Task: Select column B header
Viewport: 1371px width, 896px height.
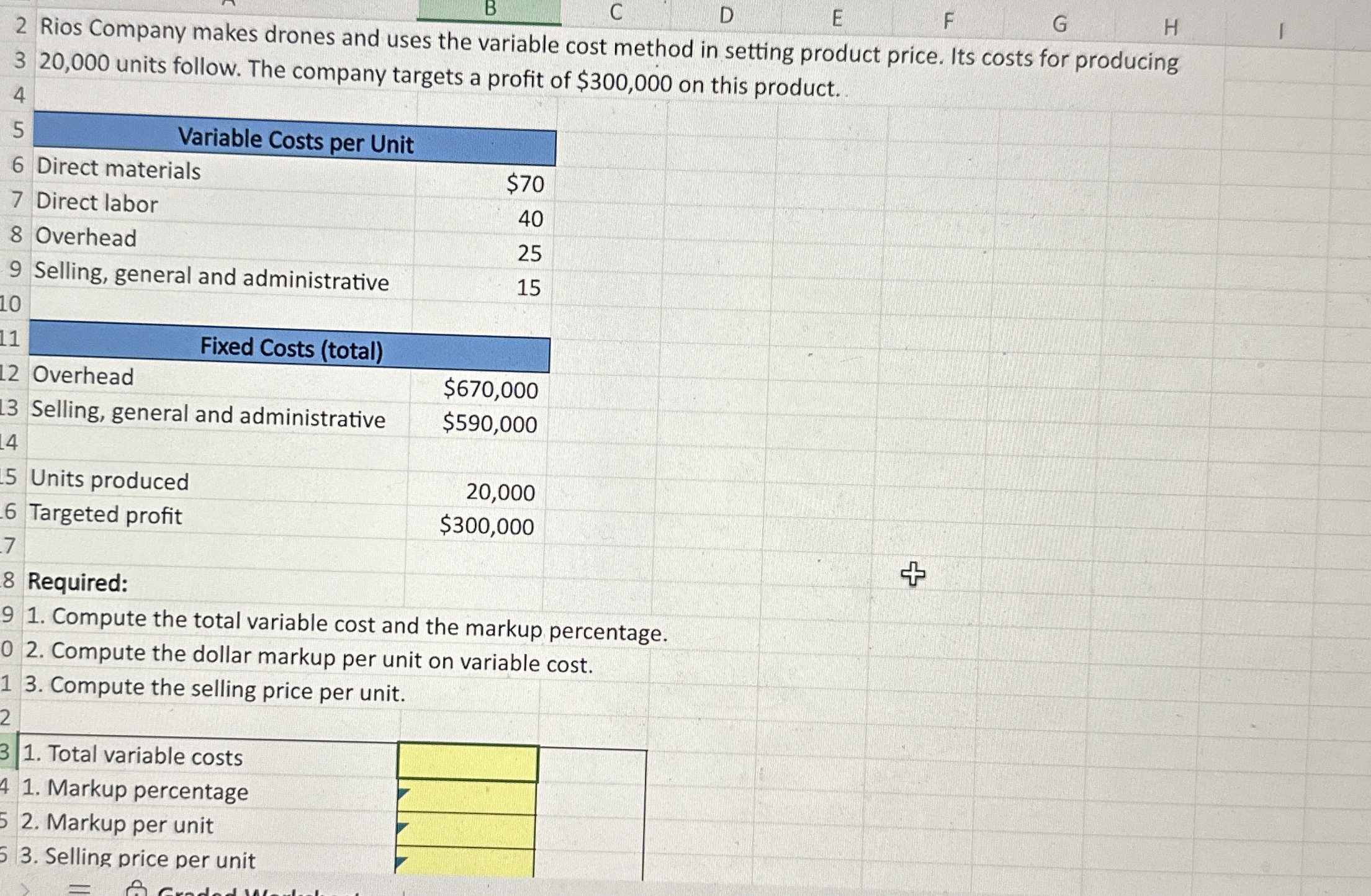Action: [489, 9]
